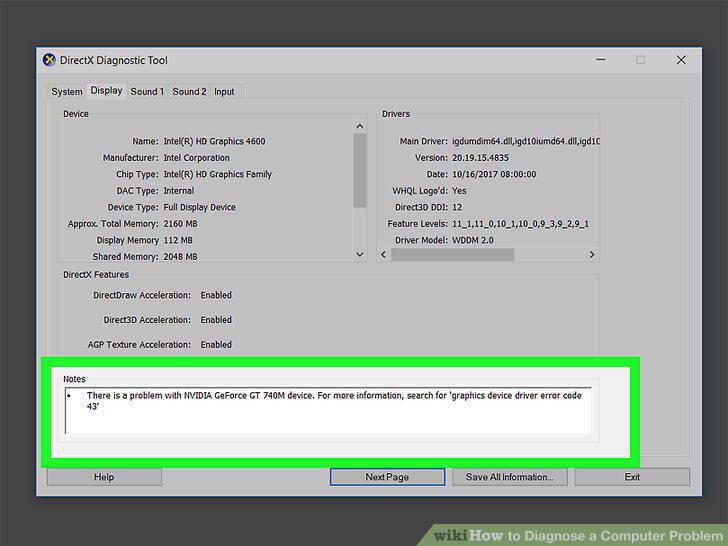Screen dimensions: 728x546
Task: Click Drivers panel scroll right arrow
Action: tap(592, 254)
